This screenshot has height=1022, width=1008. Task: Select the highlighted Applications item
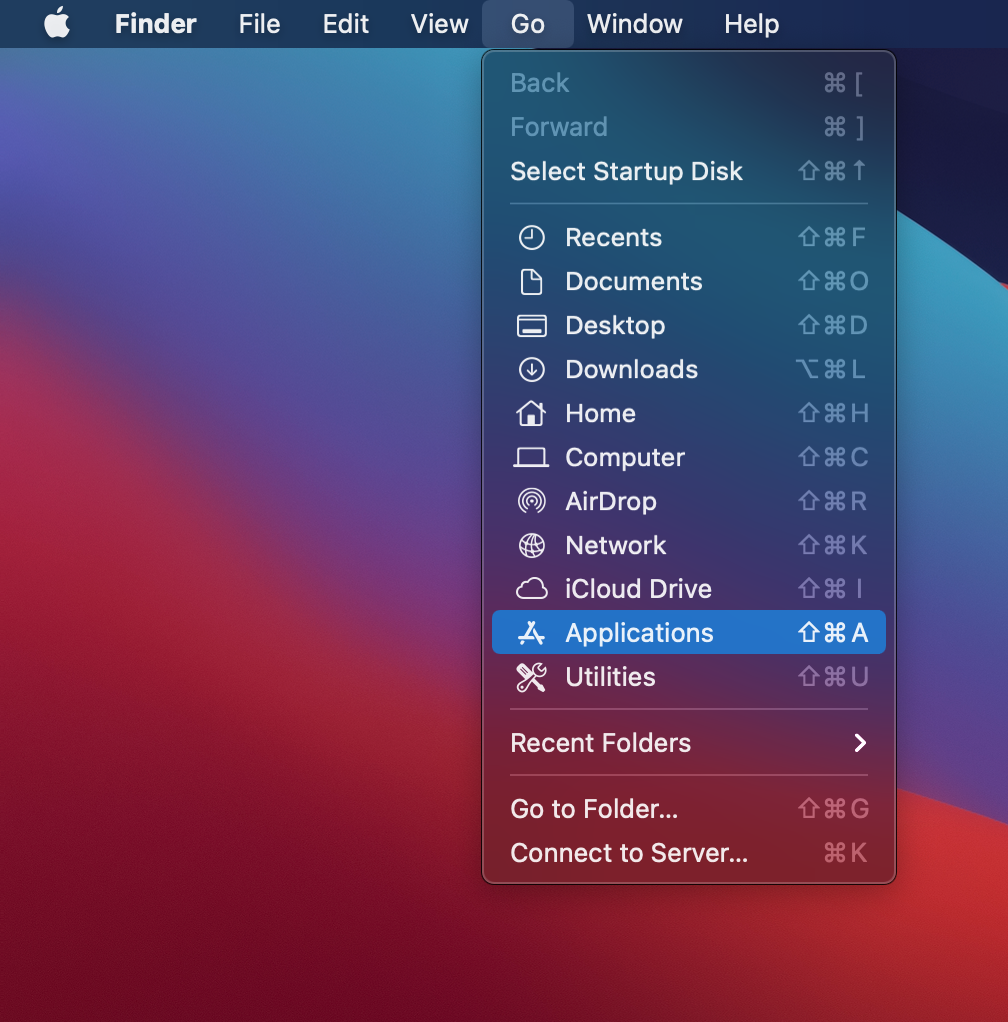point(689,632)
